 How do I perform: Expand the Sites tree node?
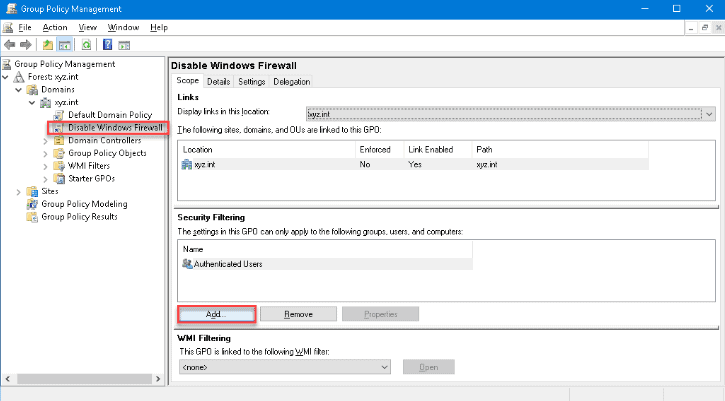pyautogui.click(x=18, y=191)
